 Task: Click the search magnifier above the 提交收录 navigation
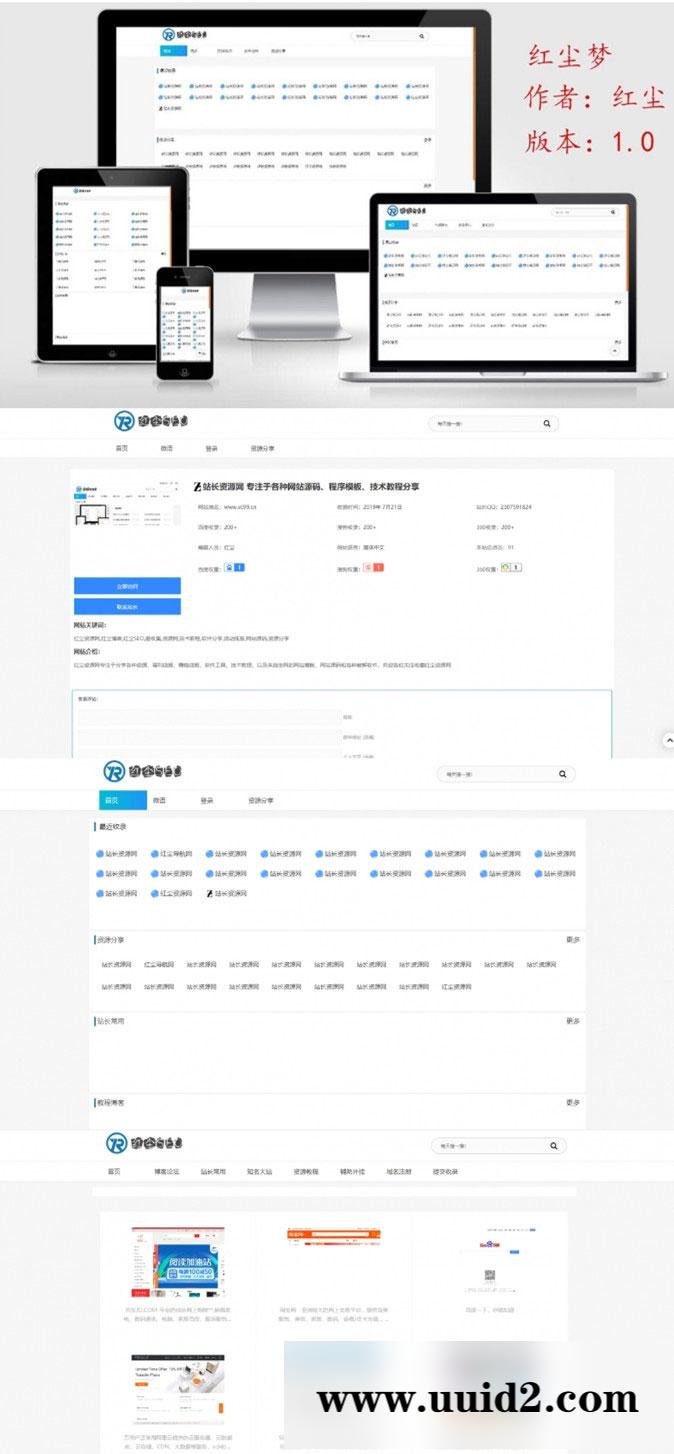[x=553, y=1146]
